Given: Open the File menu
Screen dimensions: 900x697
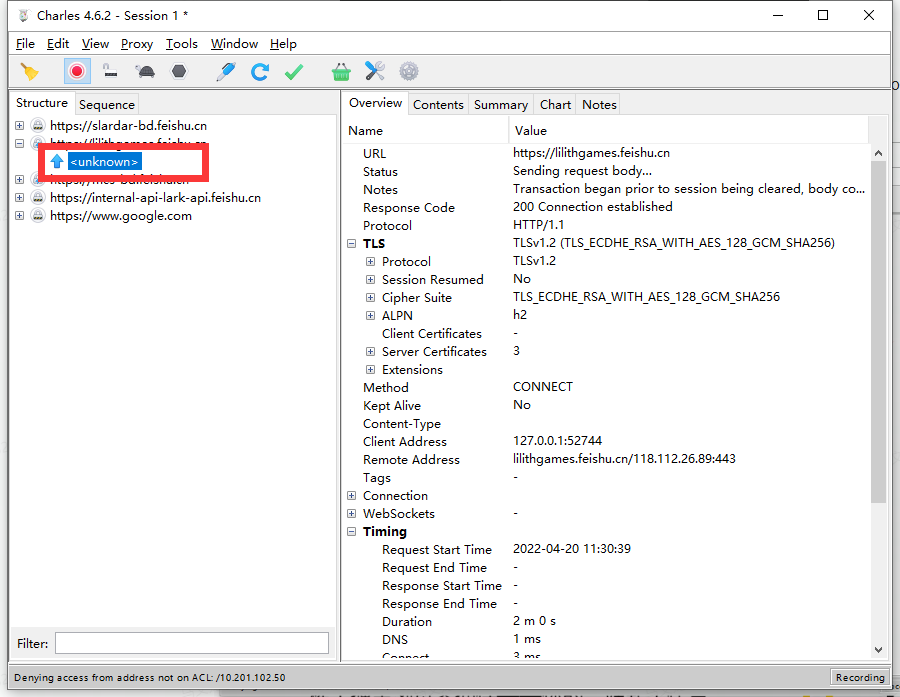Looking at the screenshot, I should tap(25, 44).
